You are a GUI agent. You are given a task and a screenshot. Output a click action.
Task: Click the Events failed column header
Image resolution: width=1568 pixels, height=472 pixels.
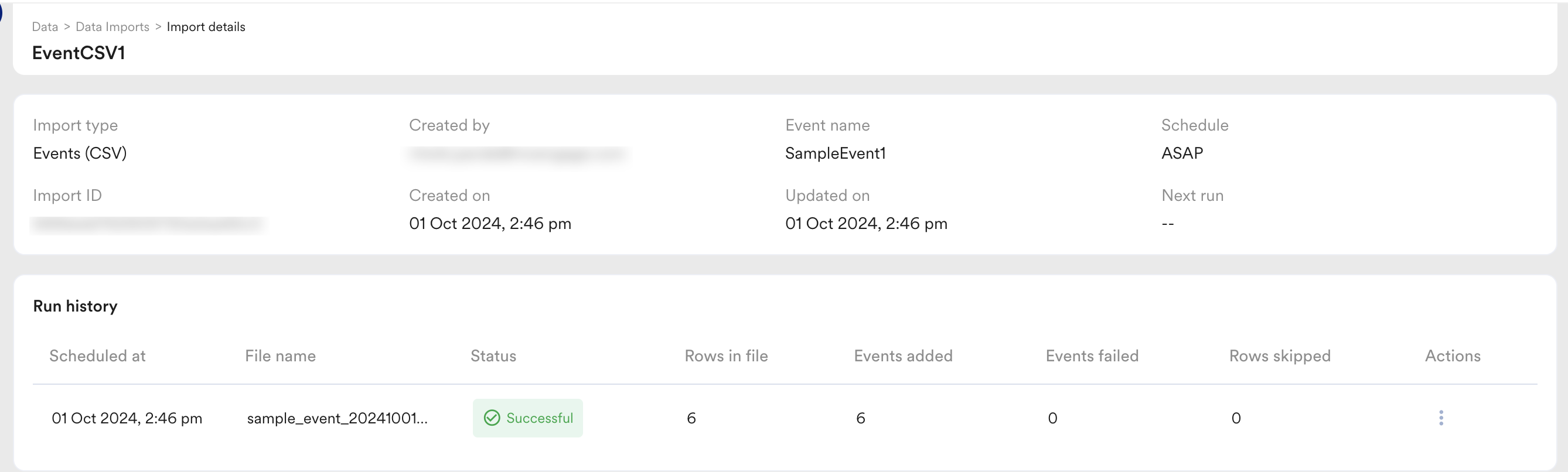(x=1092, y=356)
